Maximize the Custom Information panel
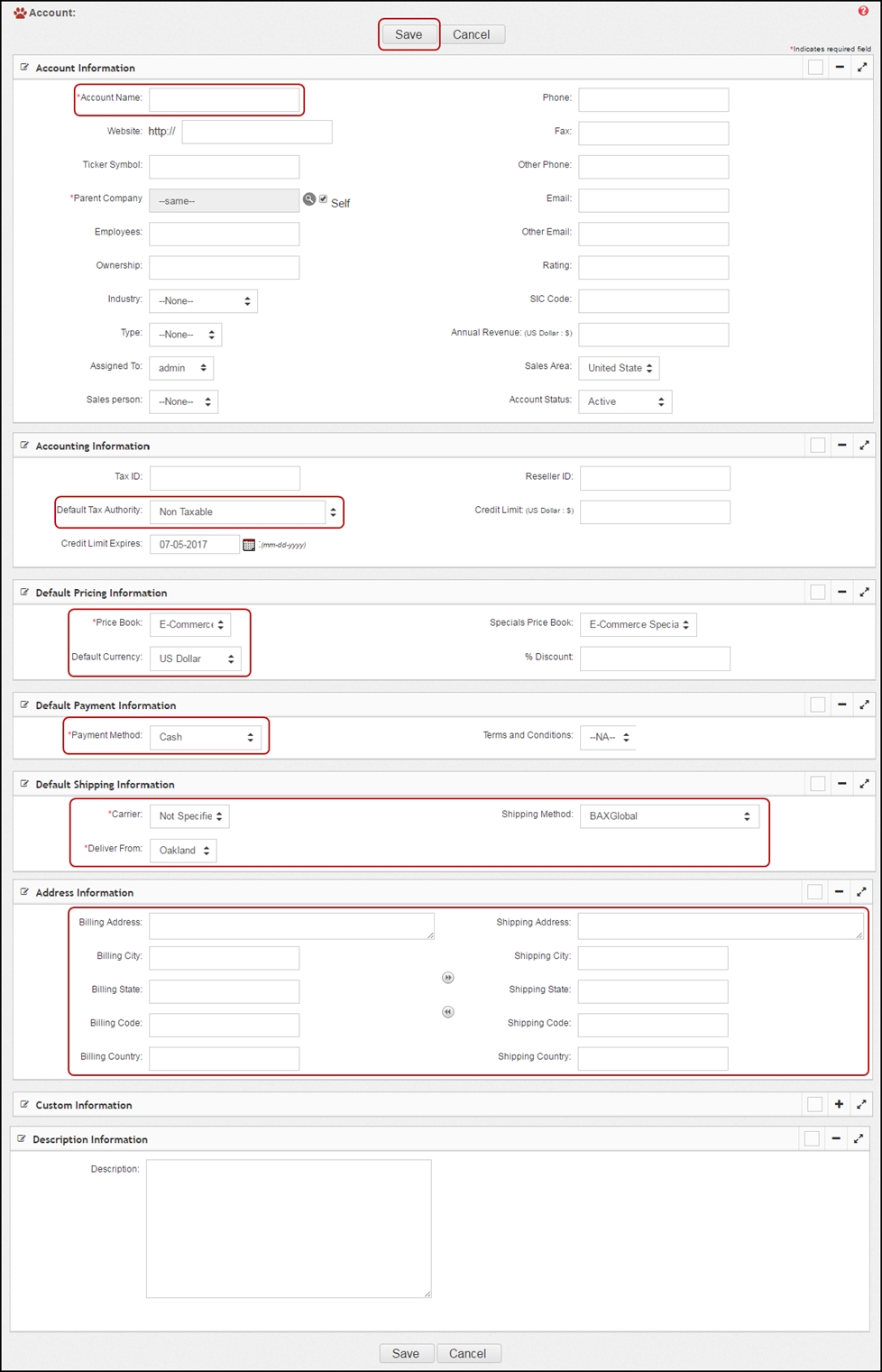Viewport: 882px width, 1372px height. [861, 1104]
